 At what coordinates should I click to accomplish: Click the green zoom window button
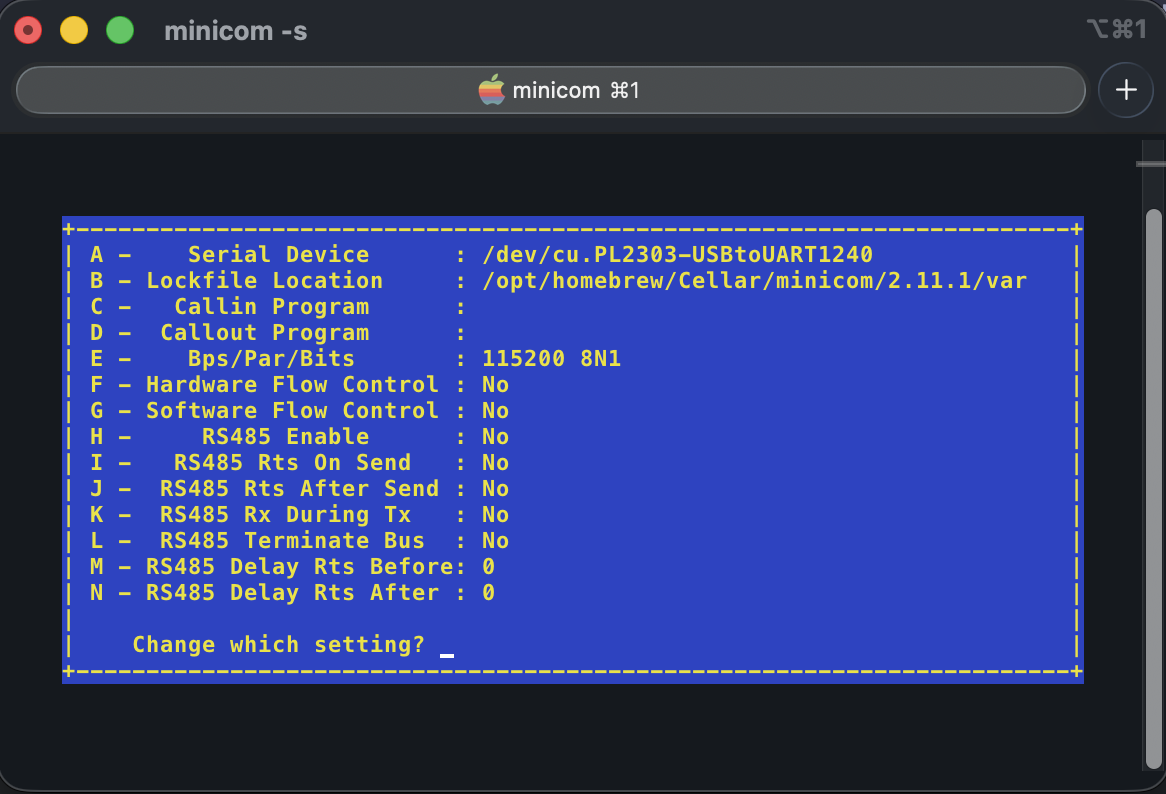pos(120,30)
